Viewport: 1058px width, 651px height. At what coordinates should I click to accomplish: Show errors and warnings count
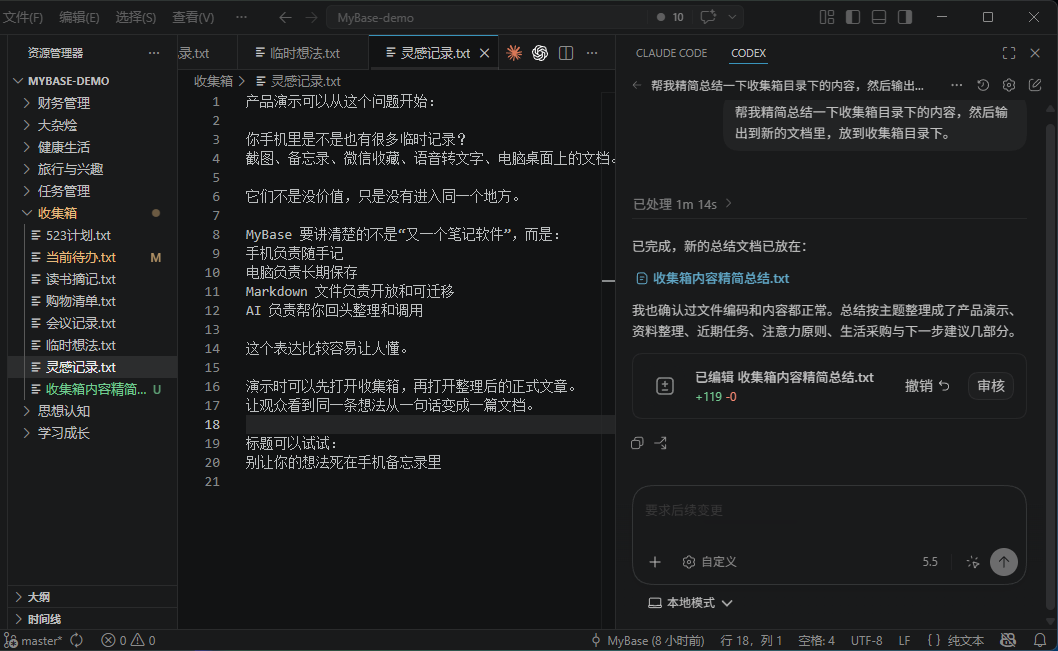(128, 640)
